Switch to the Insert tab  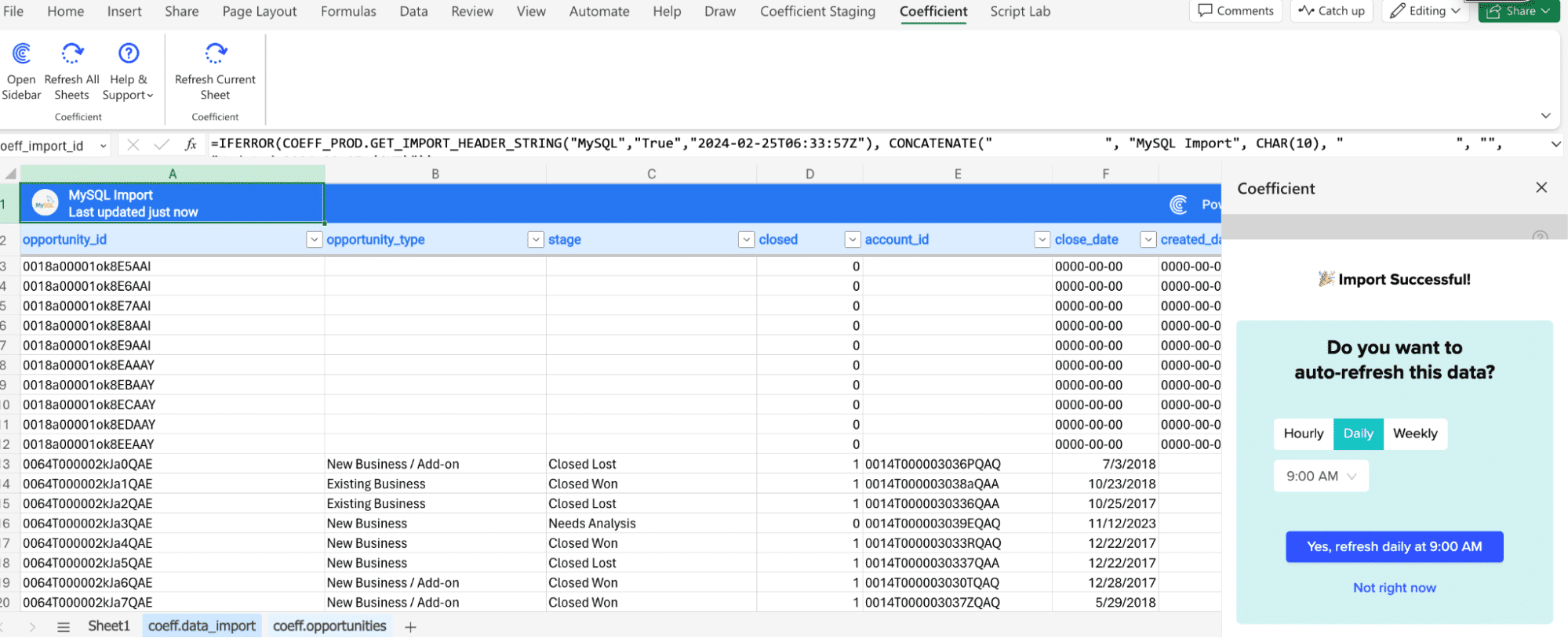[x=125, y=11]
